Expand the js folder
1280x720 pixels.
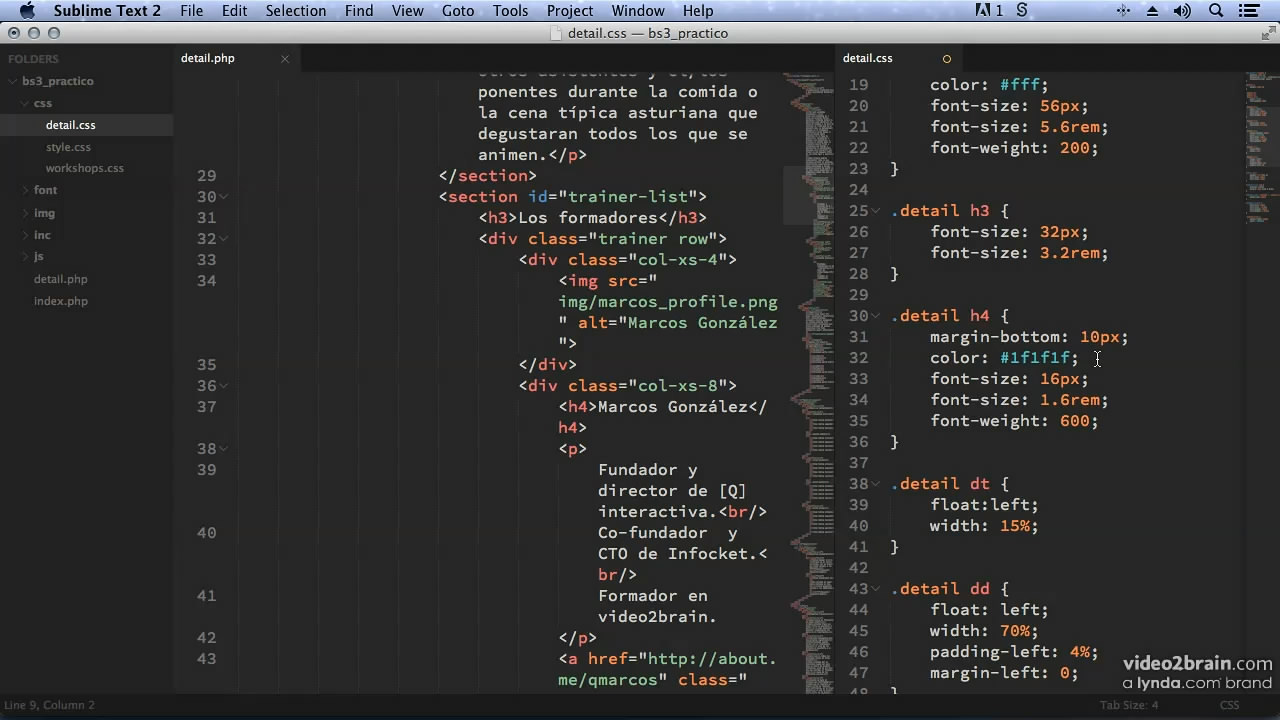25,257
